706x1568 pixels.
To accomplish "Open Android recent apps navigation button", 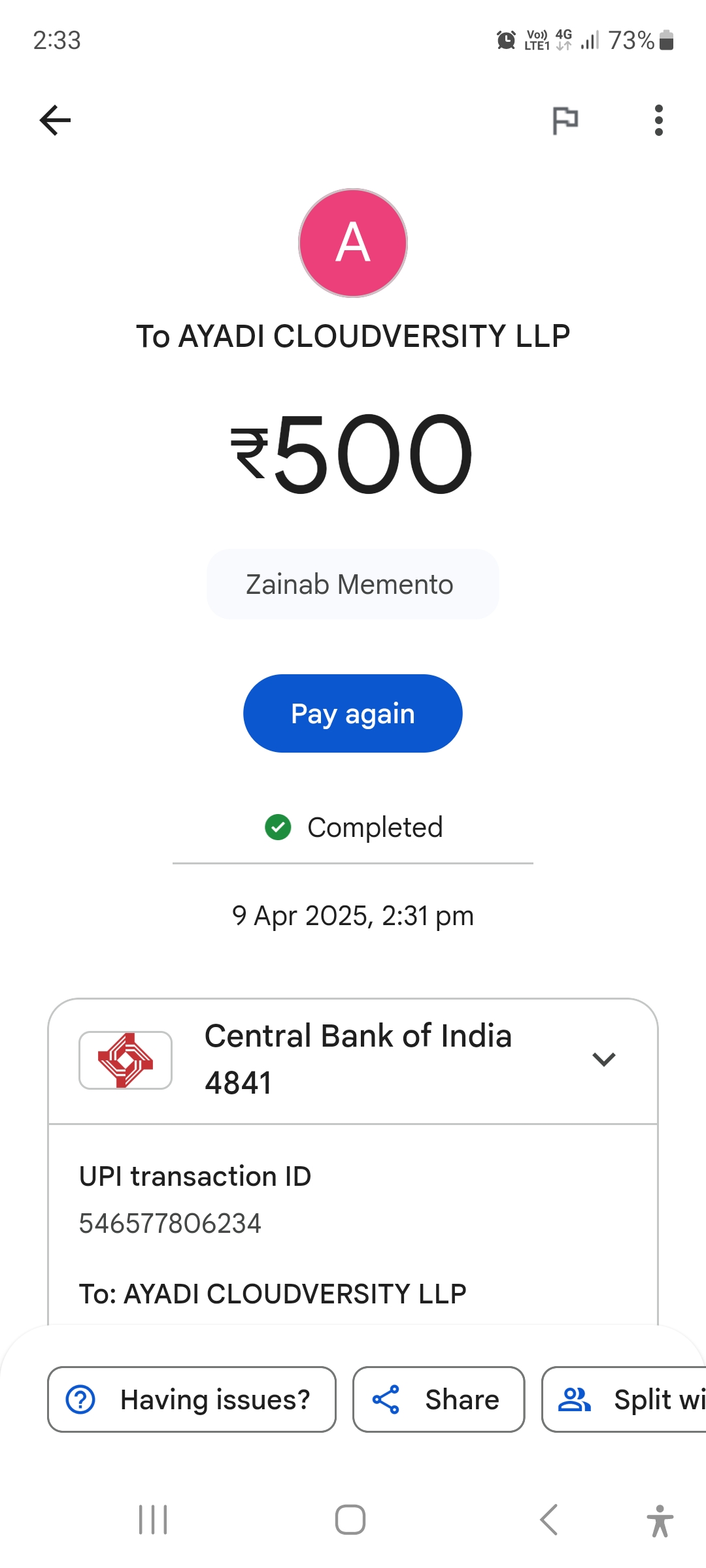I will [x=153, y=1520].
